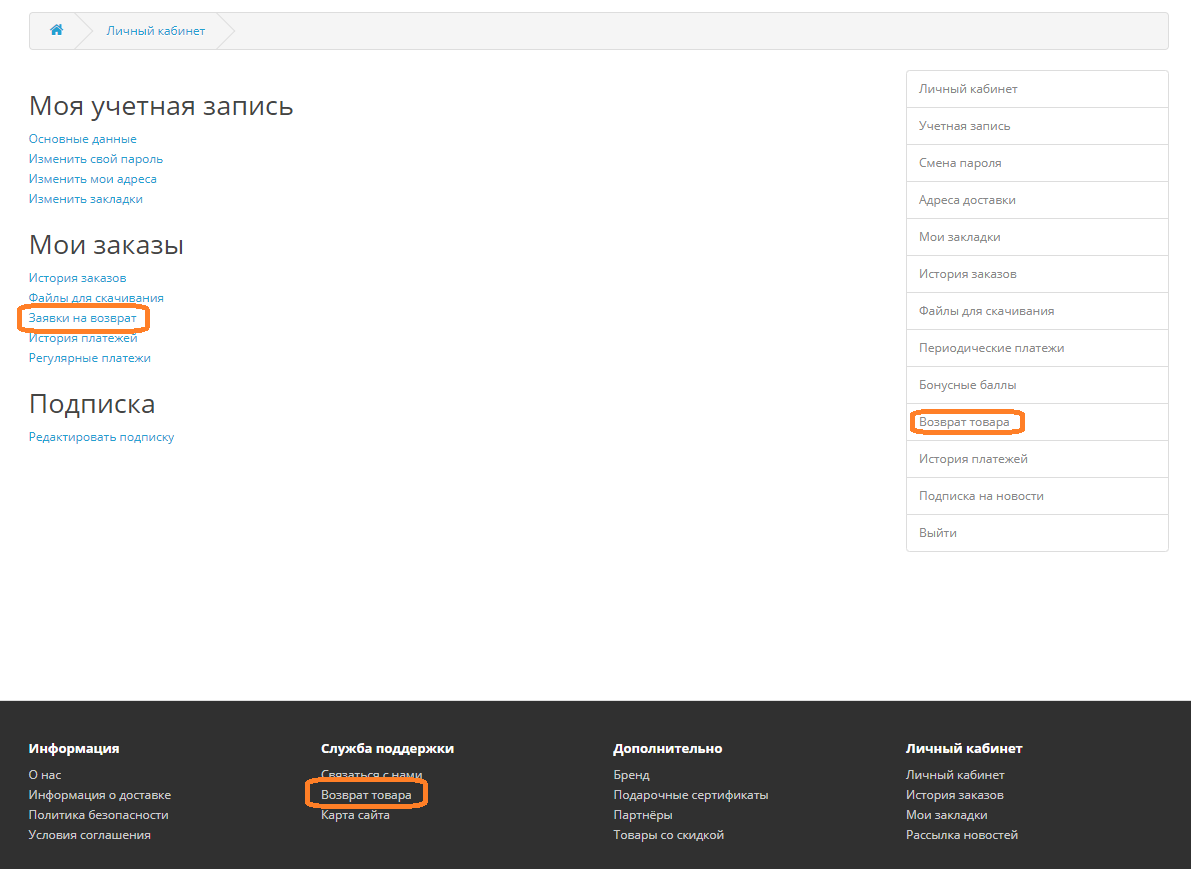Click footer link Возврат товара
The height and width of the screenshot is (869, 1191).
(x=365, y=795)
